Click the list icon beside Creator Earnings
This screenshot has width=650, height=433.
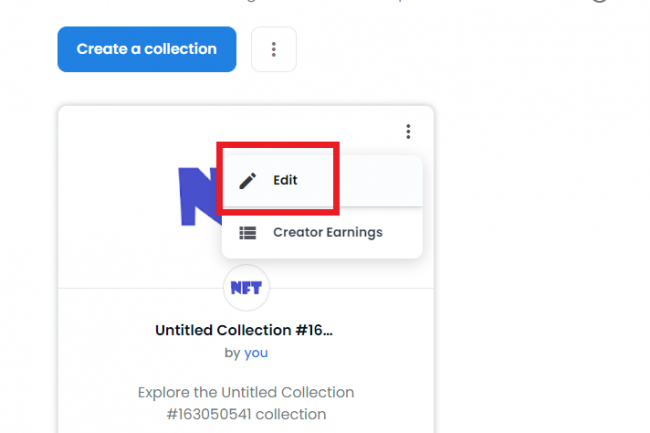click(248, 232)
